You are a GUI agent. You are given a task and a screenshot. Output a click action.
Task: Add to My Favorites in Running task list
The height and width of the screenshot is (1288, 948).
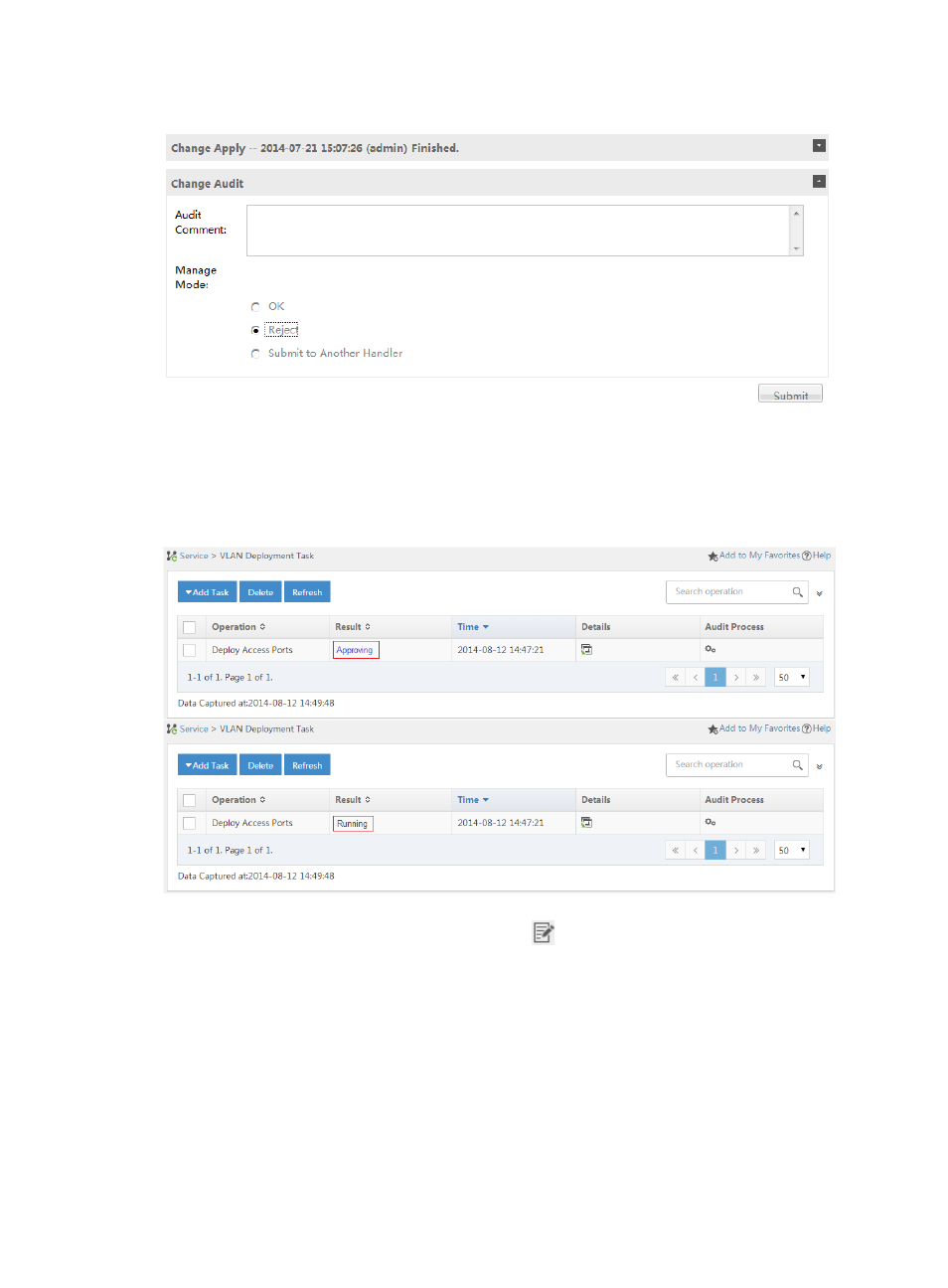[754, 729]
